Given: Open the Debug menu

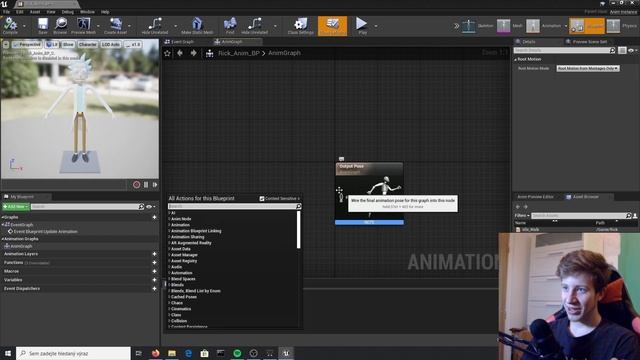Looking at the screenshot, I should pyautogui.click(x=67, y=12).
